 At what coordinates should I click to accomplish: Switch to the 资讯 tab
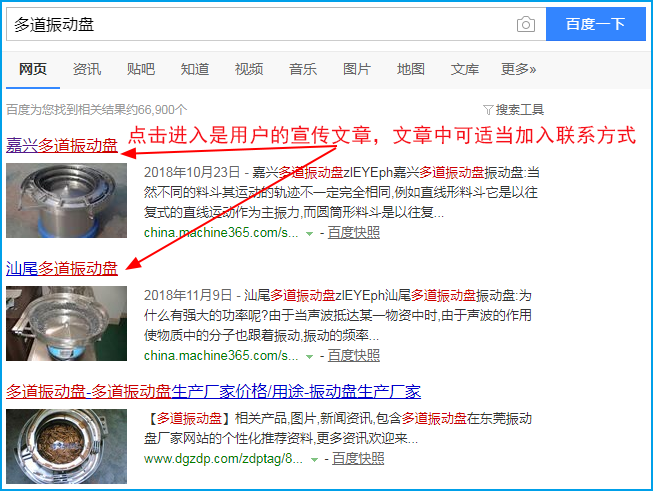pos(87,69)
